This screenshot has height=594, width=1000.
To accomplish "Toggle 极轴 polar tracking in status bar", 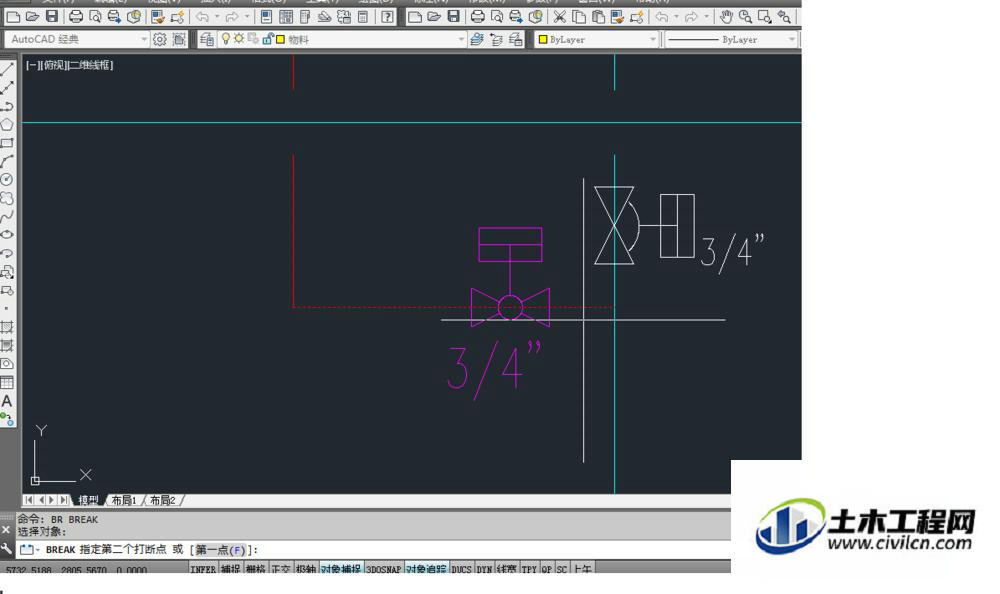I will click(305, 568).
